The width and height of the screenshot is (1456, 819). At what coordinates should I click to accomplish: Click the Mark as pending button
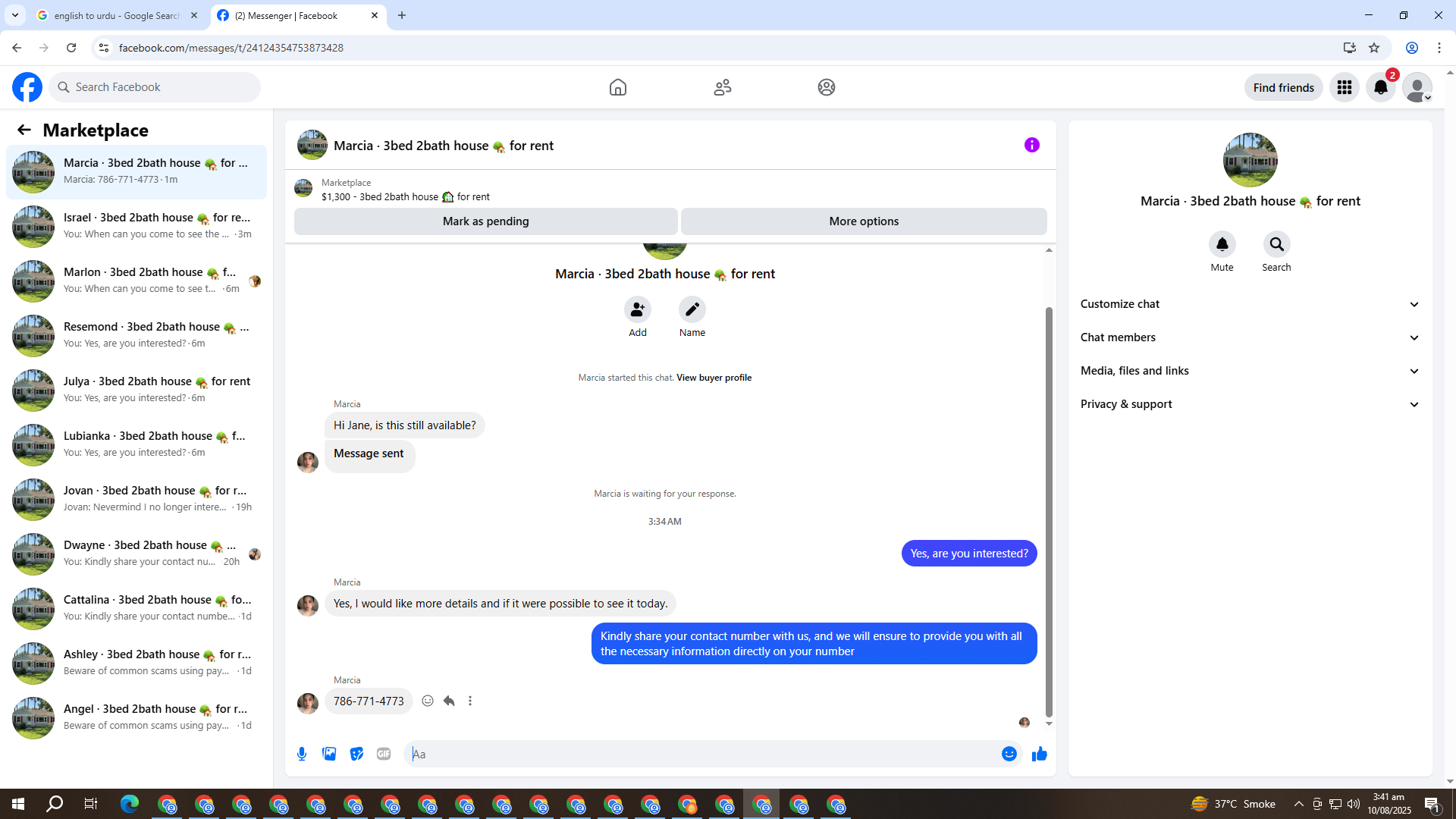[x=485, y=221]
